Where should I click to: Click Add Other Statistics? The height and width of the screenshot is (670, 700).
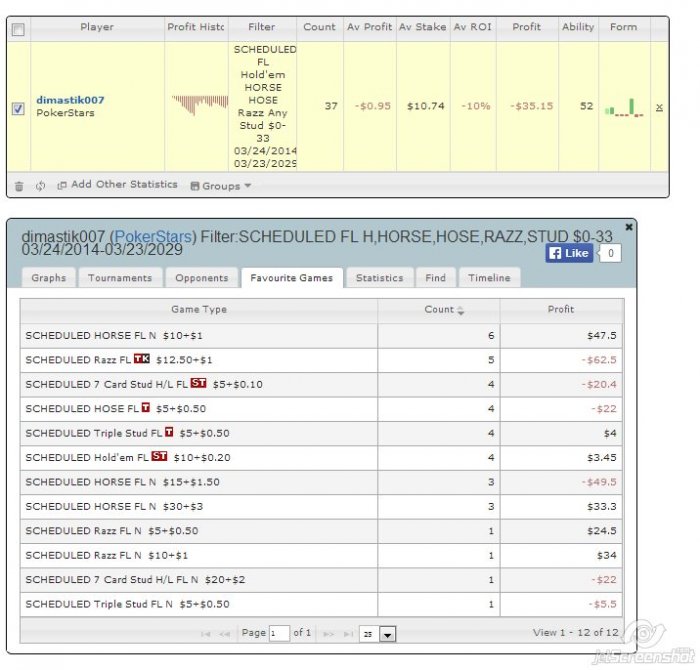[x=117, y=185]
